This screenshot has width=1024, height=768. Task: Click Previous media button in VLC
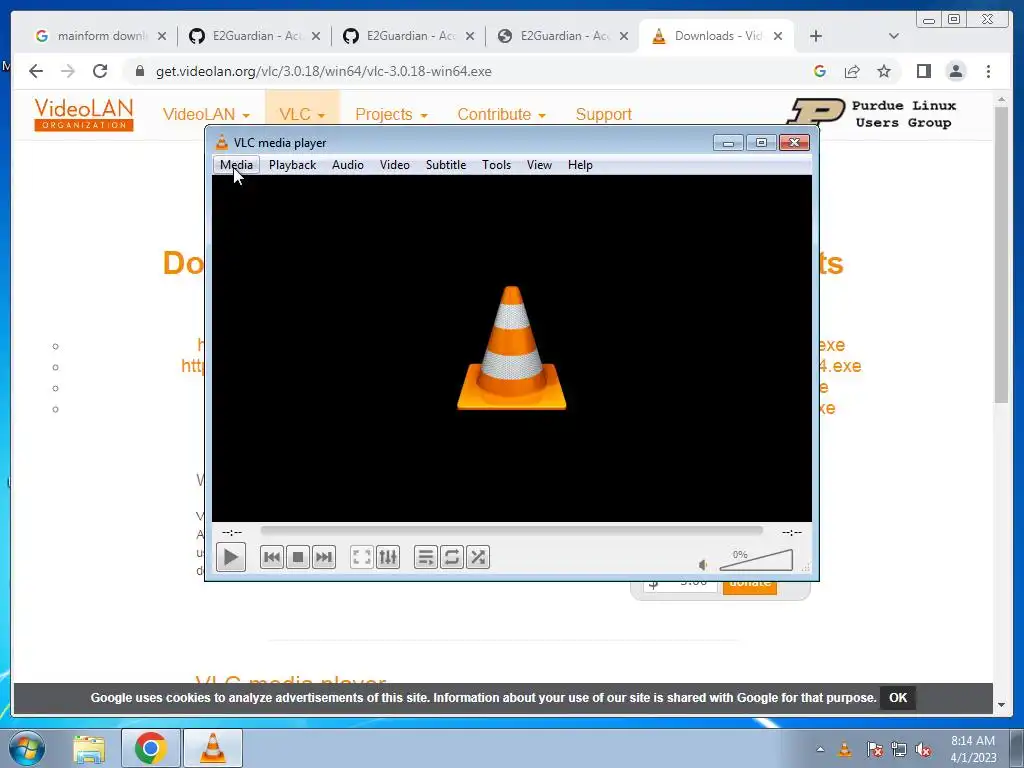coord(272,557)
